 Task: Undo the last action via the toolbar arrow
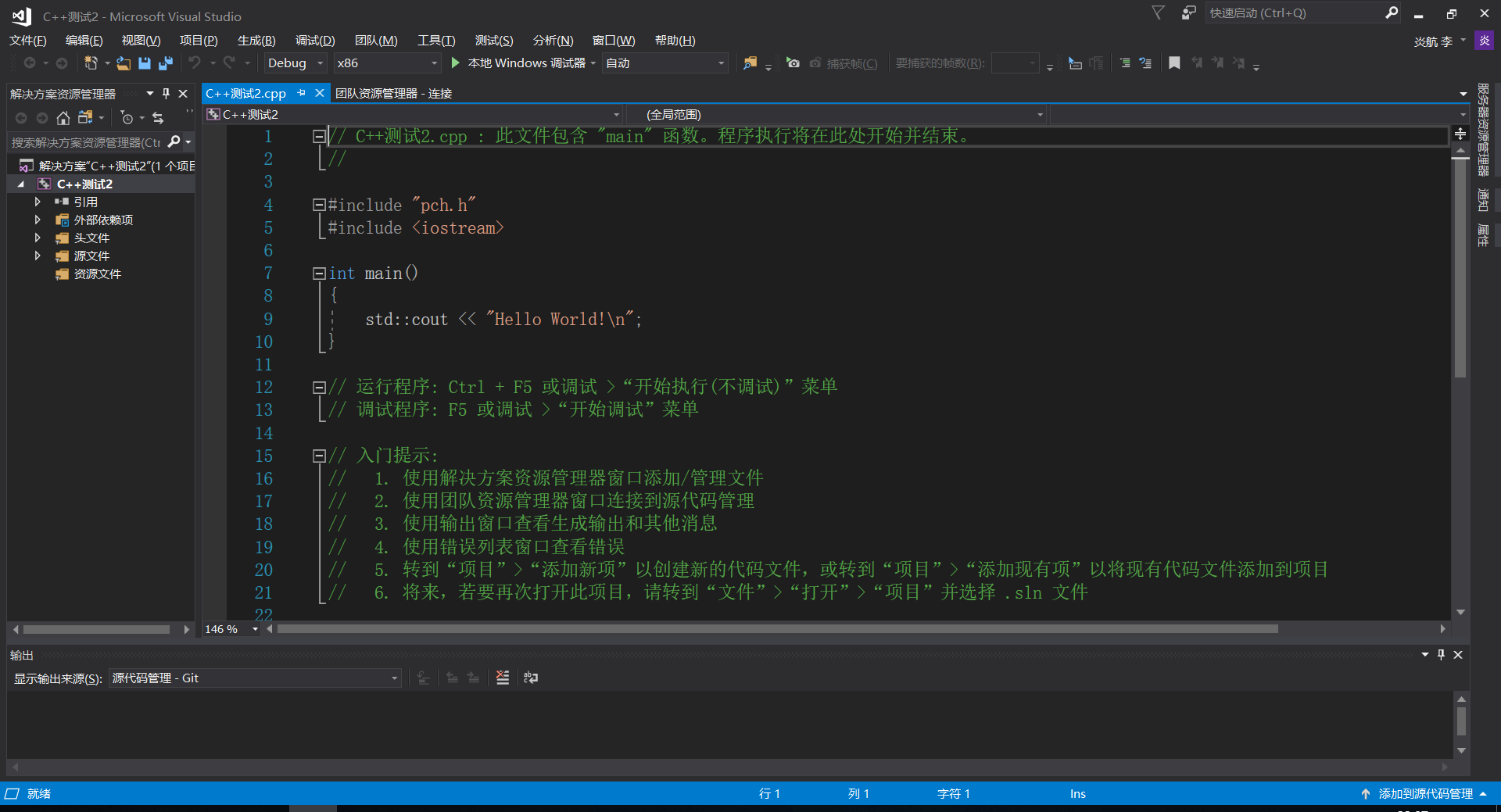195,63
